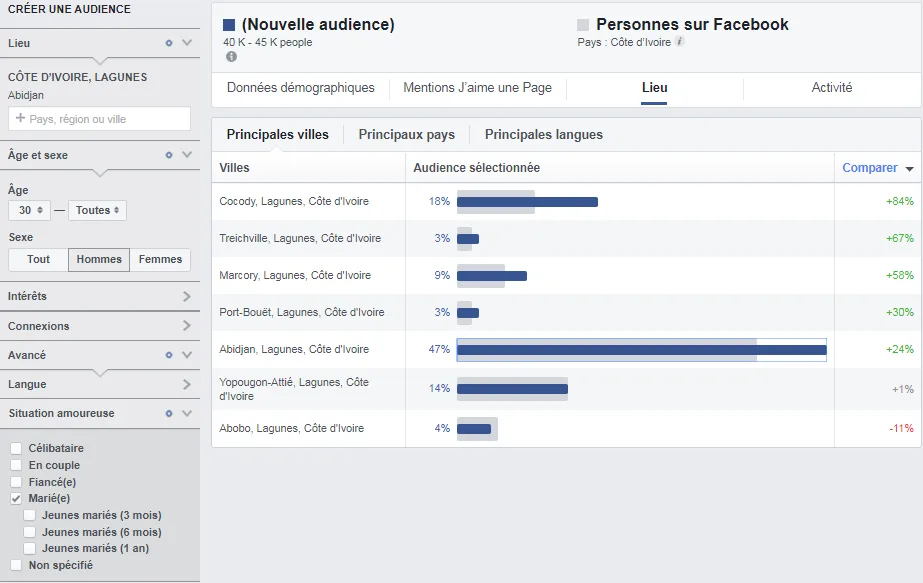
Task: Click the info icon under Nouvelle audience
Action: pos(231,57)
